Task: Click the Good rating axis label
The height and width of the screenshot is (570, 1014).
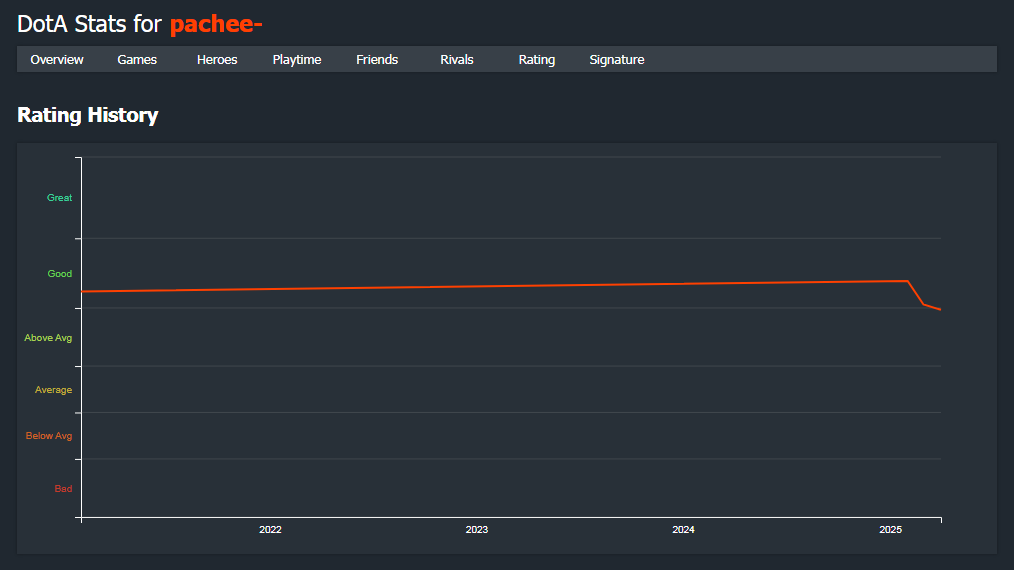Action: tap(59, 274)
